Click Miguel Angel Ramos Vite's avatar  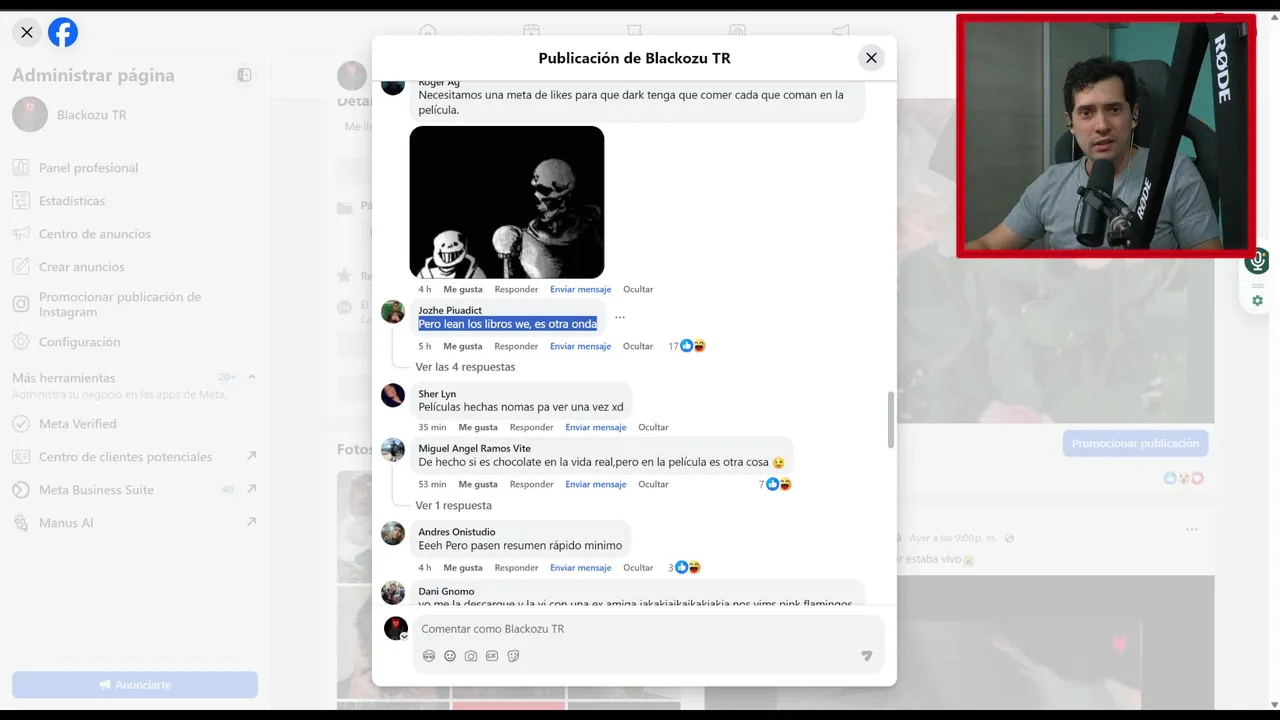[x=393, y=449]
